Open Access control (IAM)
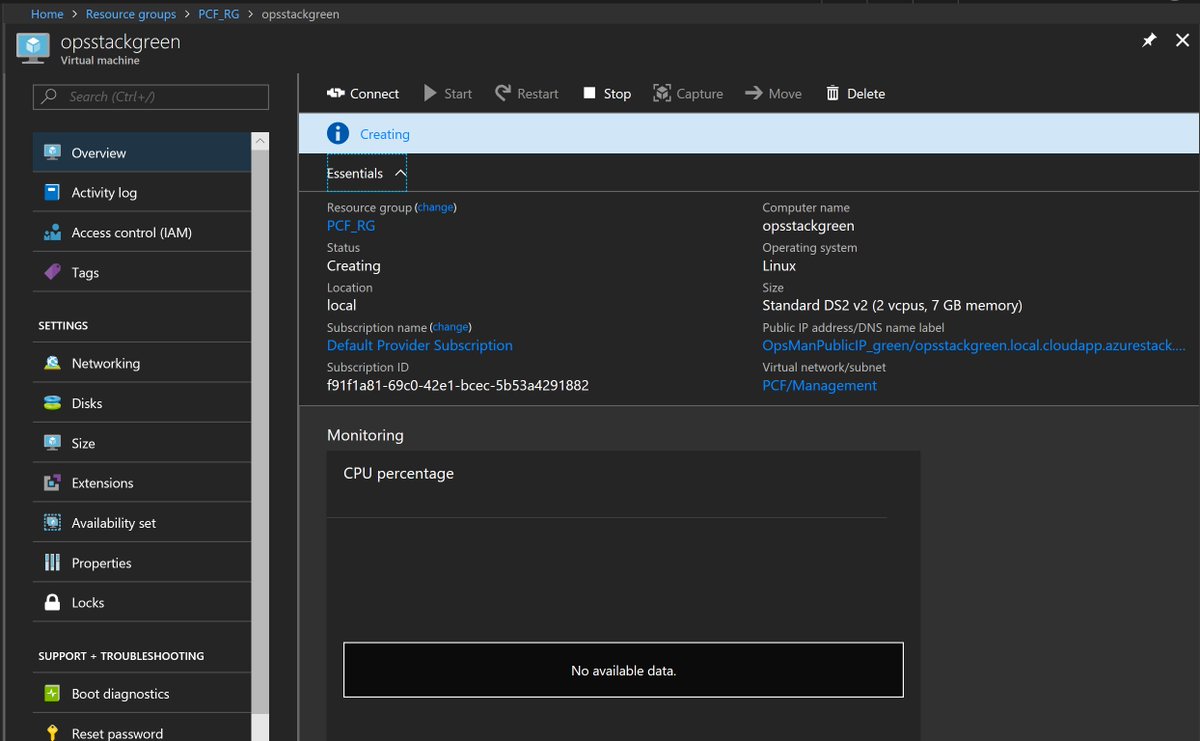The height and width of the screenshot is (741, 1200). coord(142,233)
